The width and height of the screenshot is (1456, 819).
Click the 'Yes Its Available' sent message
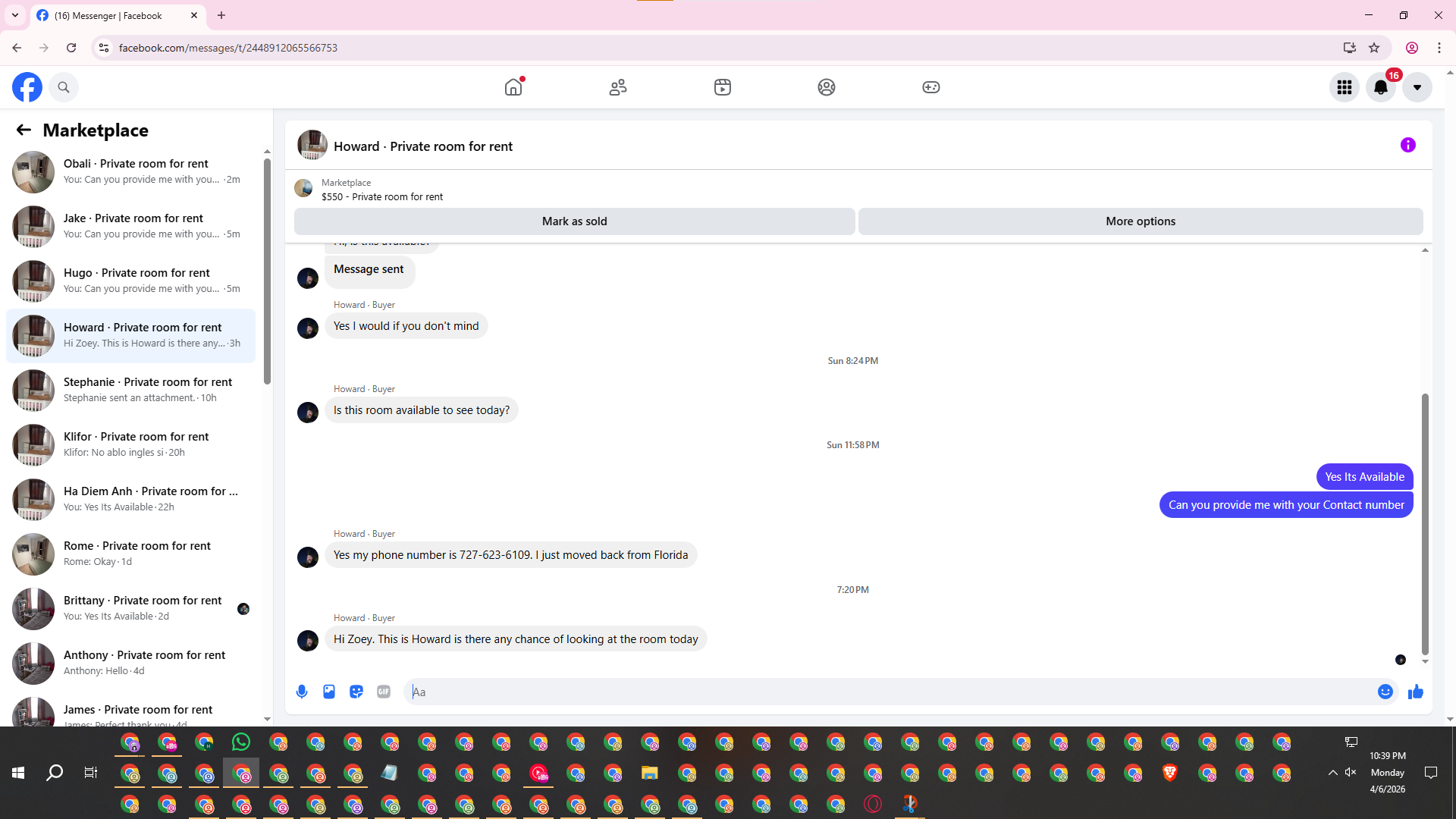click(x=1365, y=477)
